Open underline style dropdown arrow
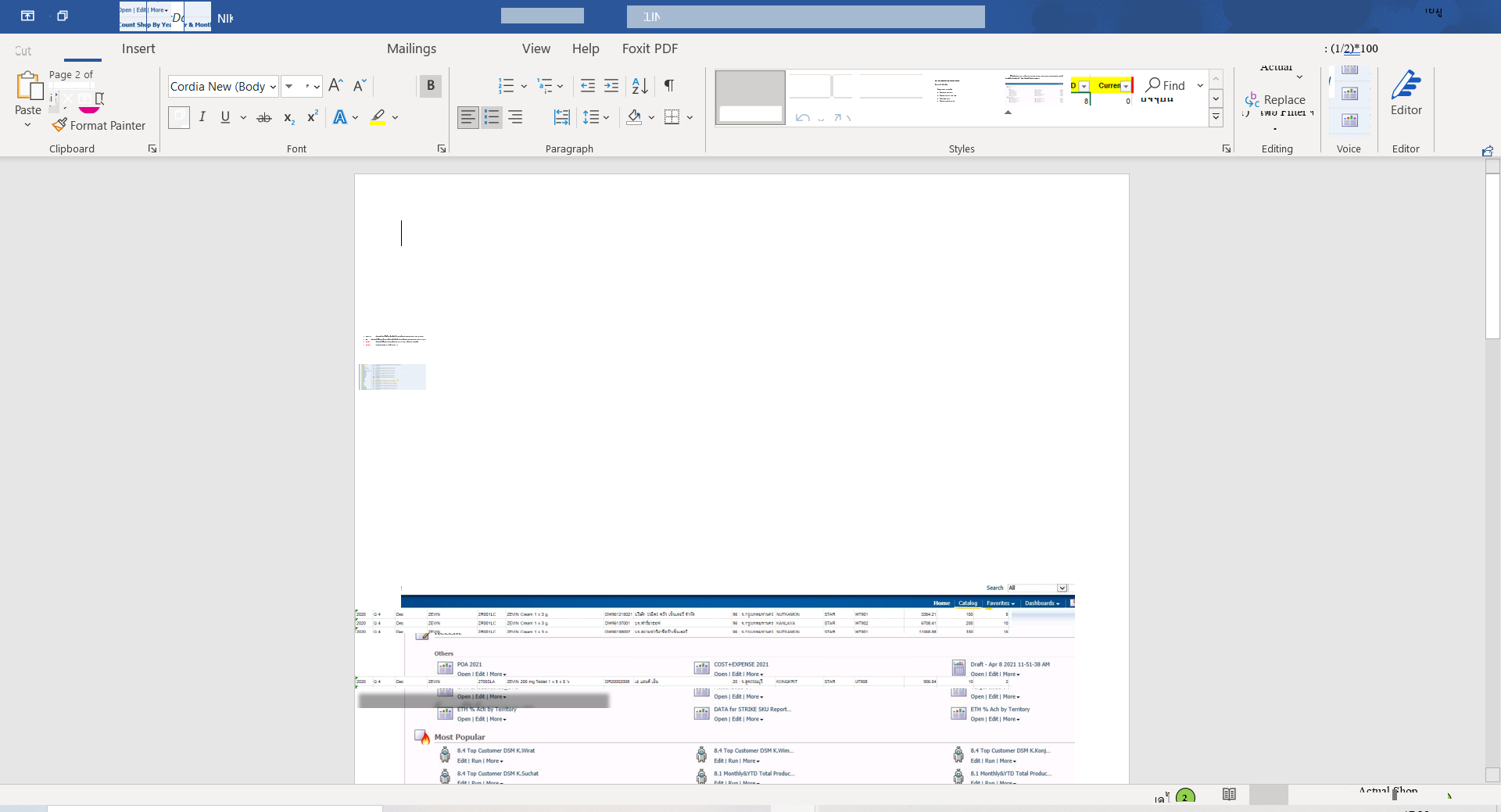 243,117
